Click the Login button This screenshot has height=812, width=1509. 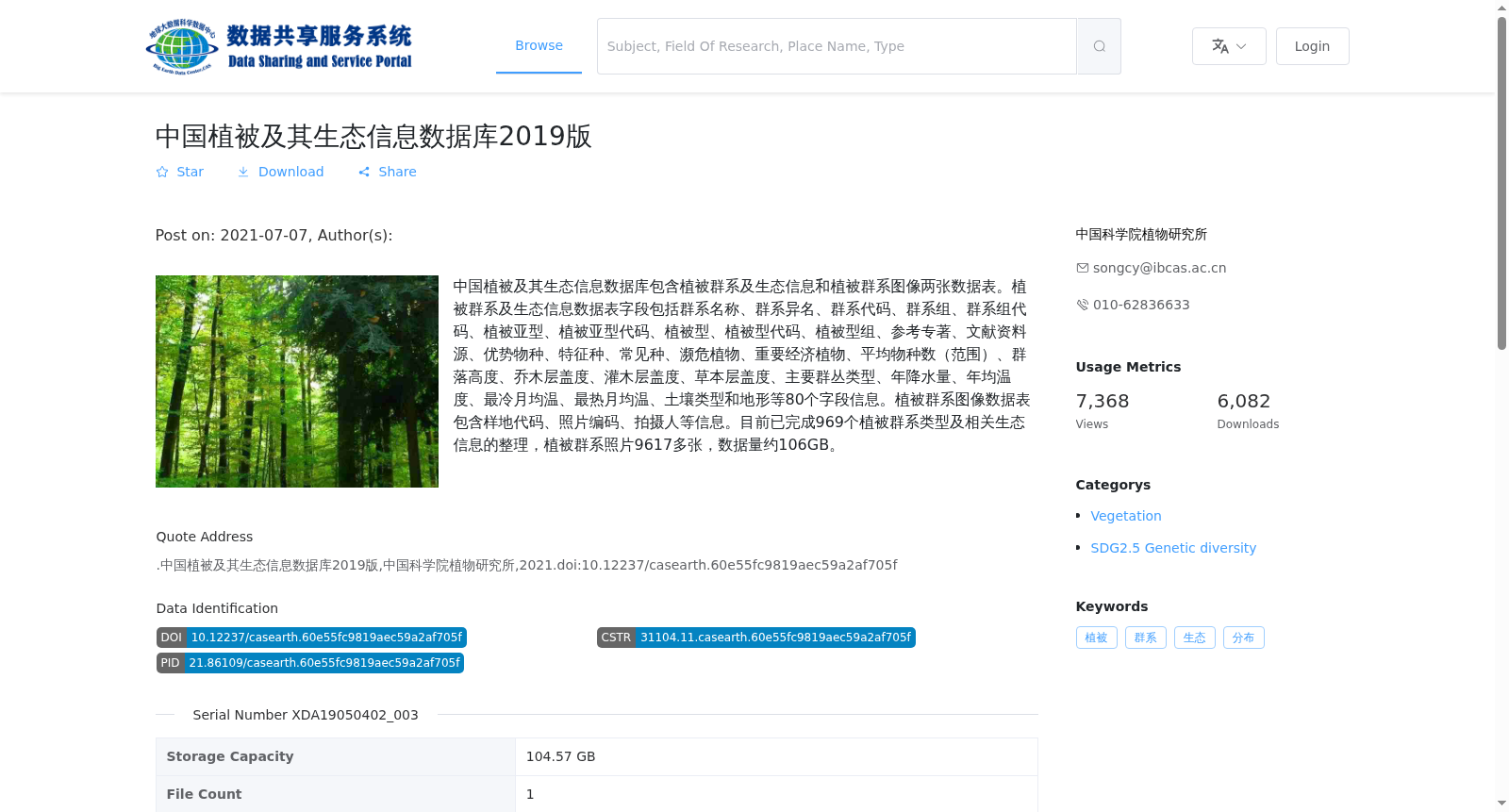point(1312,46)
